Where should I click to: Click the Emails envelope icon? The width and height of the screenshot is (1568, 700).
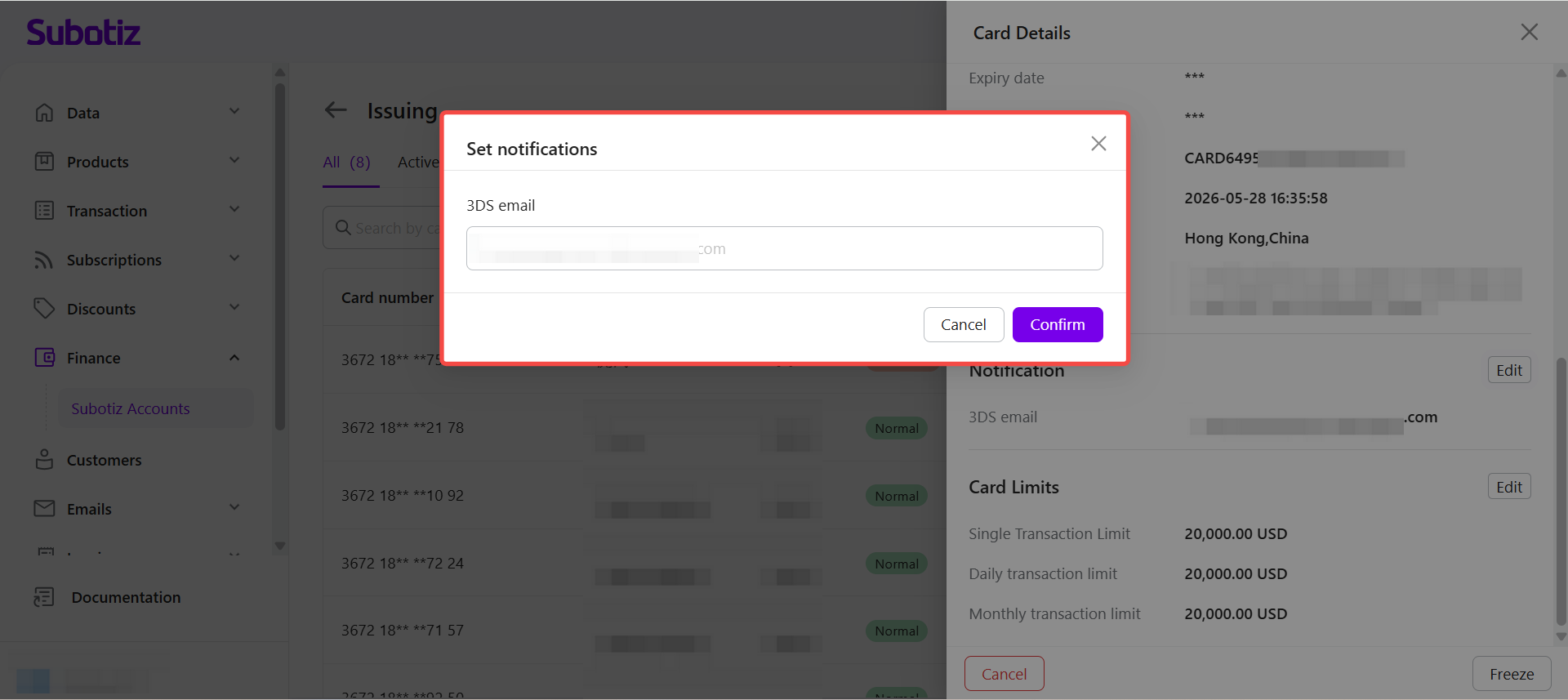pyautogui.click(x=44, y=509)
